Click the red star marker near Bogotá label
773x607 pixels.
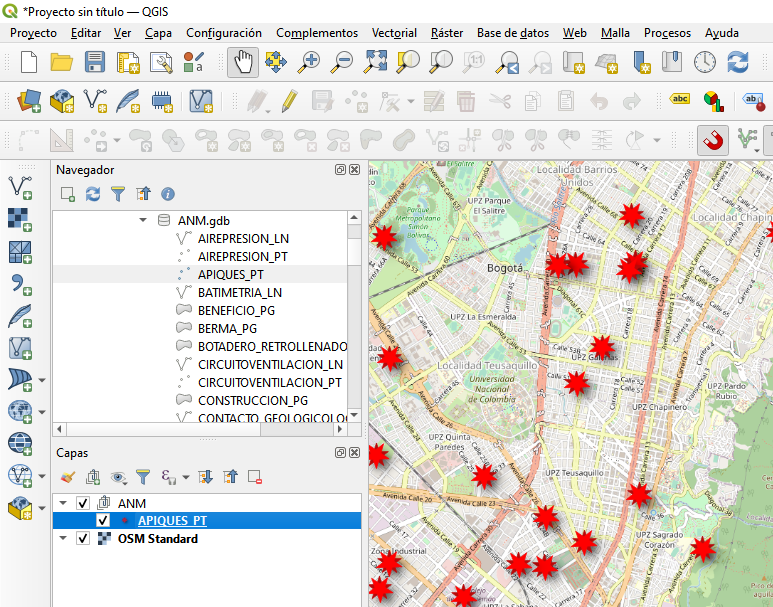point(558,265)
